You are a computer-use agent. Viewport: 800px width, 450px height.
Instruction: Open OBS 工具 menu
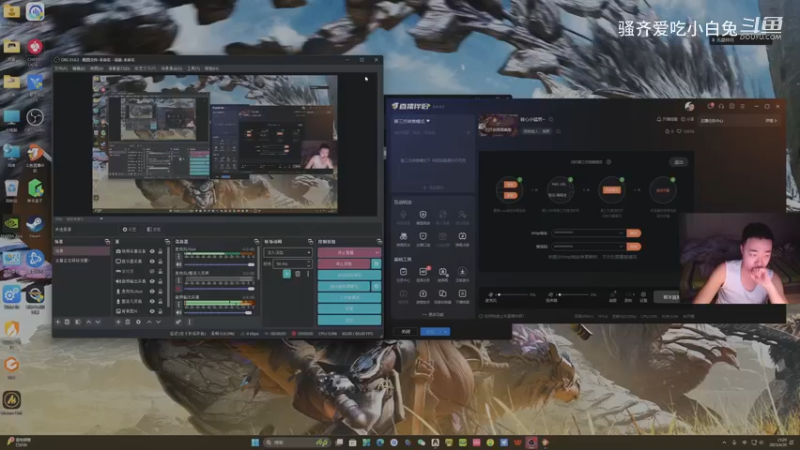click(x=193, y=68)
